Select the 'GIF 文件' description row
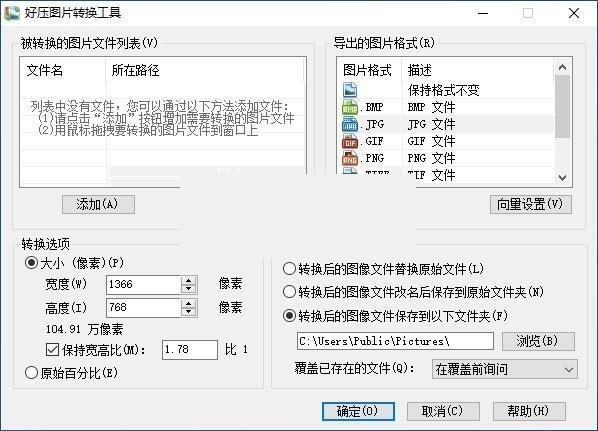The width and height of the screenshot is (598, 431). [431, 142]
